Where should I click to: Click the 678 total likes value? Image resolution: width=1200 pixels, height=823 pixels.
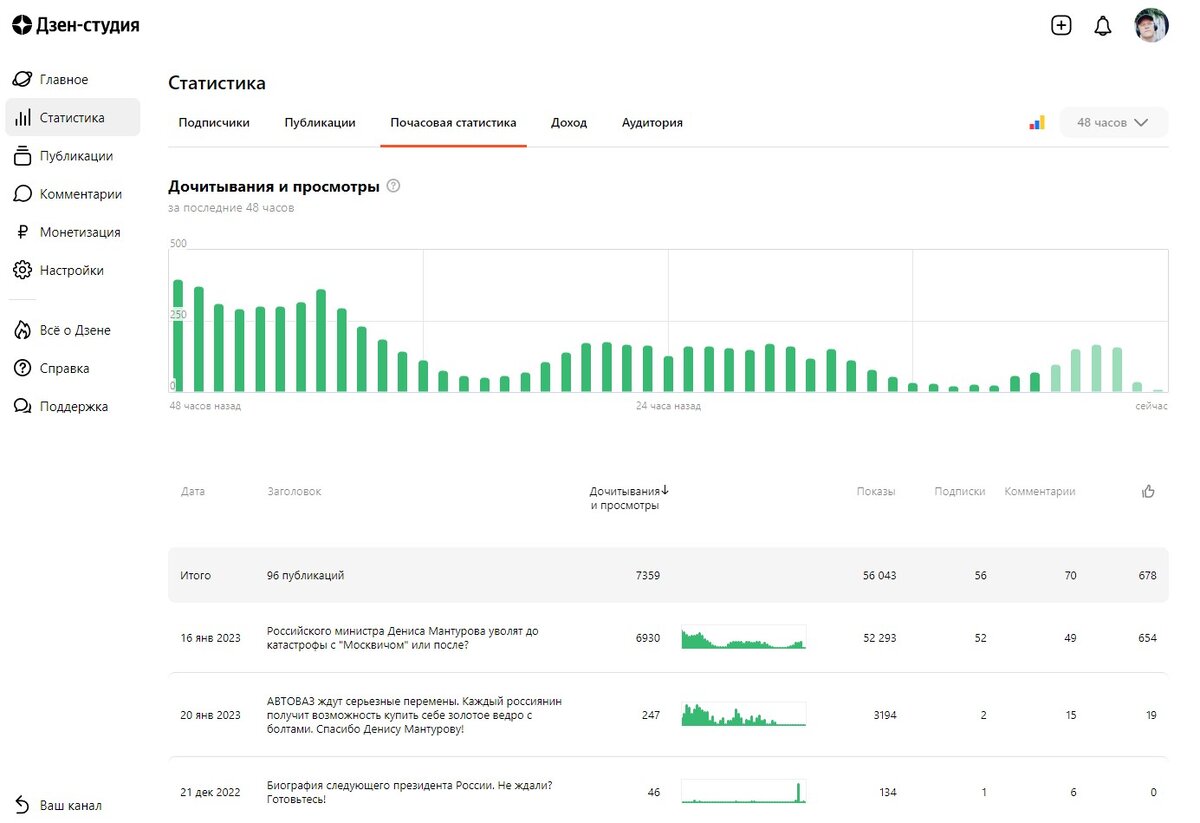(x=1147, y=575)
